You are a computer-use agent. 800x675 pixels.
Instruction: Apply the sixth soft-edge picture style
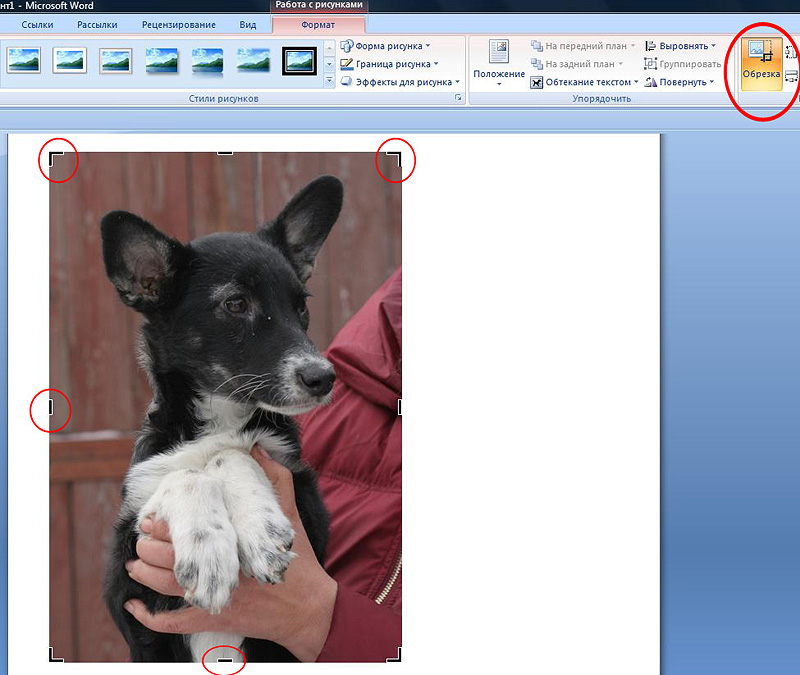(x=254, y=60)
